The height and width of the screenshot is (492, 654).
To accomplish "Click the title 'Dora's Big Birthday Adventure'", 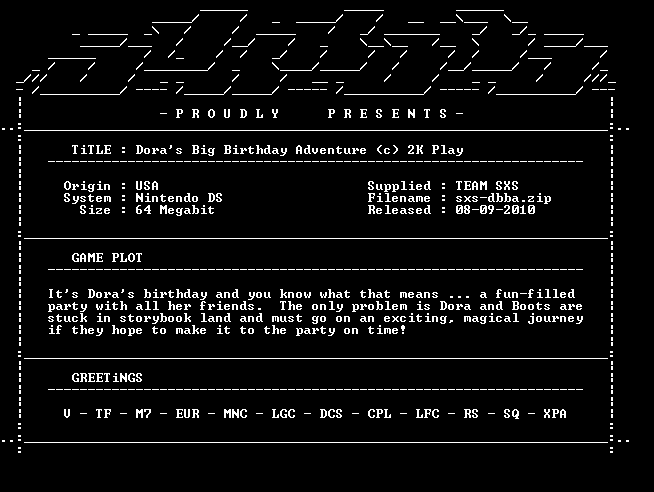I will click(x=251, y=150).
